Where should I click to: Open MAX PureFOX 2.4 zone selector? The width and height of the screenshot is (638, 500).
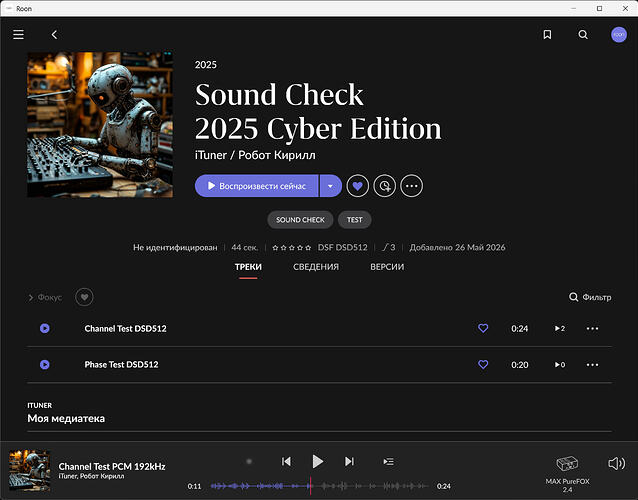pyautogui.click(x=567, y=474)
